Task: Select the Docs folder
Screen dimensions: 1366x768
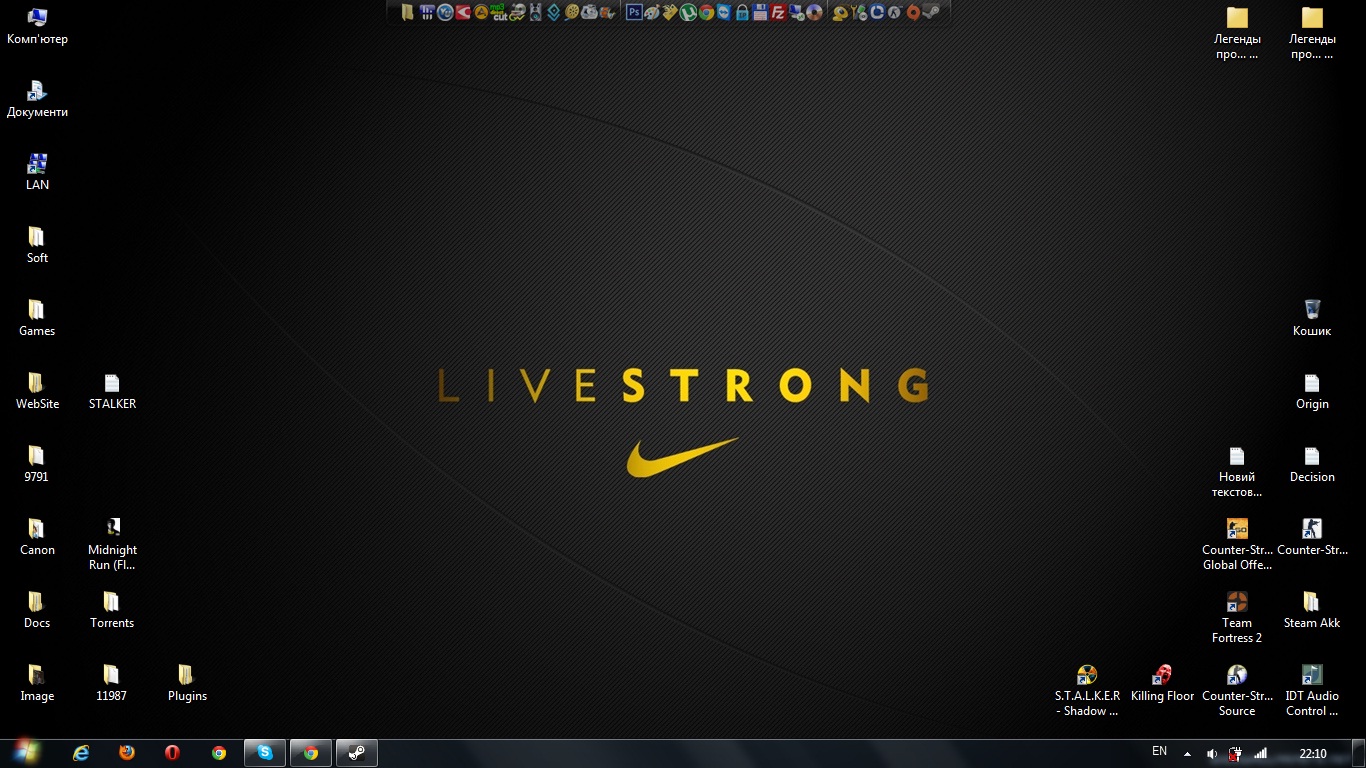Action: pyautogui.click(x=37, y=610)
